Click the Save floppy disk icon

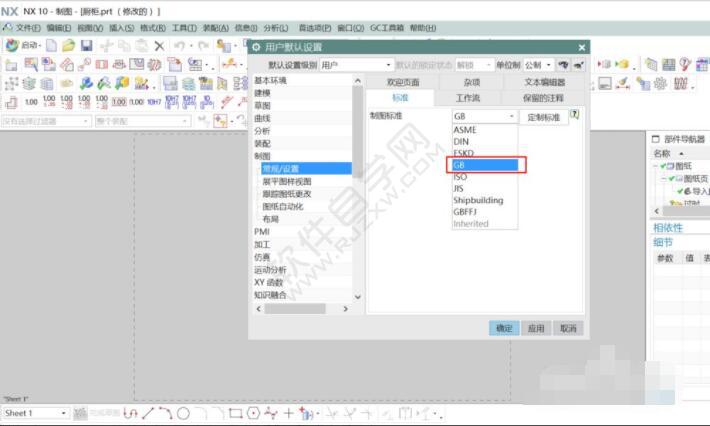pyautogui.click(x=86, y=46)
